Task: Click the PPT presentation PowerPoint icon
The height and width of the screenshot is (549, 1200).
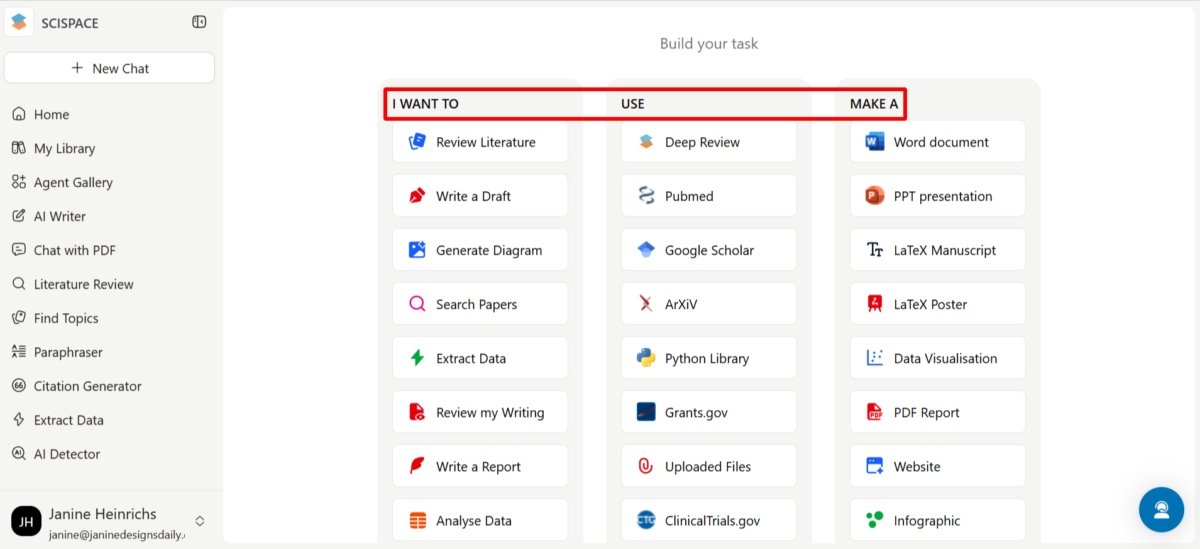Action: [875, 196]
